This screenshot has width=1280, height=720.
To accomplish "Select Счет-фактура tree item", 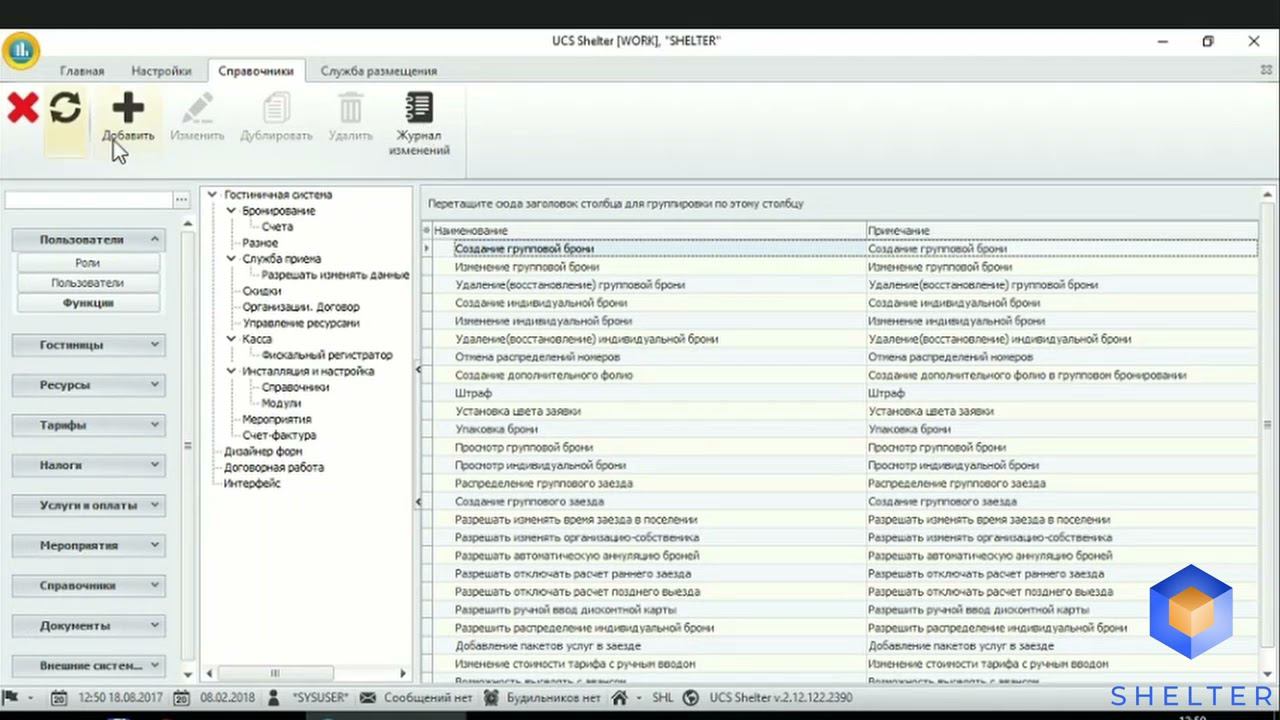I will tap(279, 435).
